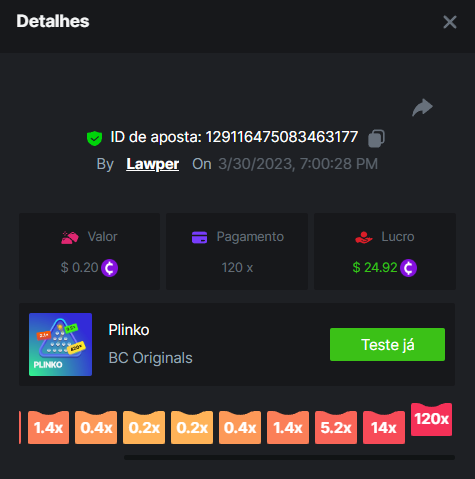Click the share arrow icon
This screenshot has width=475, height=479.
coord(422,107)
